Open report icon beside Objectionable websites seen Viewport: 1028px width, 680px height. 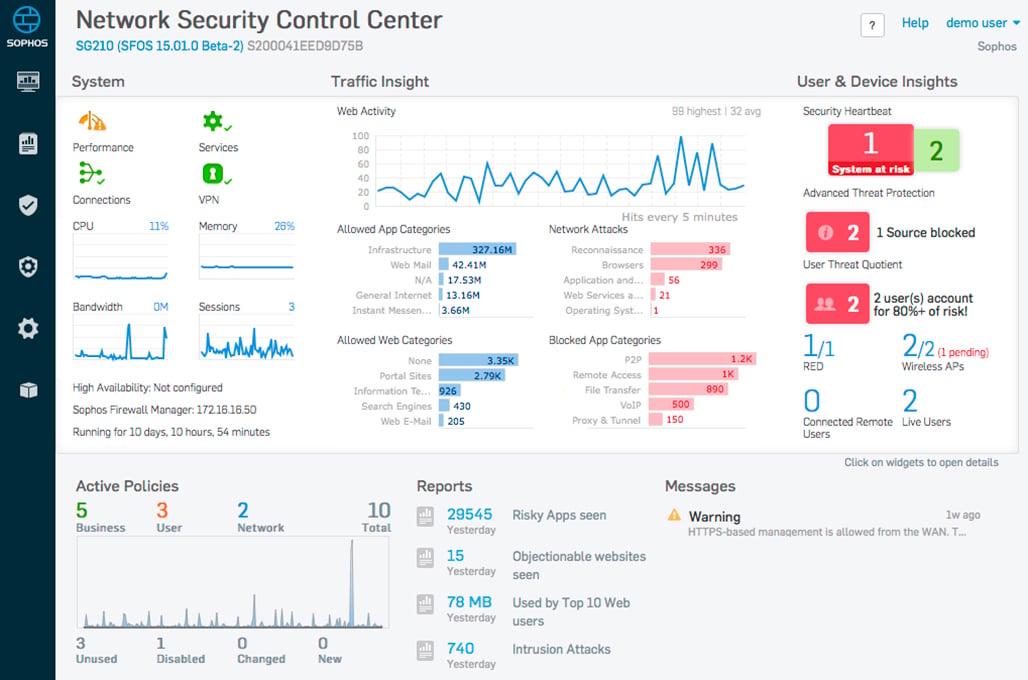[425, 558]
